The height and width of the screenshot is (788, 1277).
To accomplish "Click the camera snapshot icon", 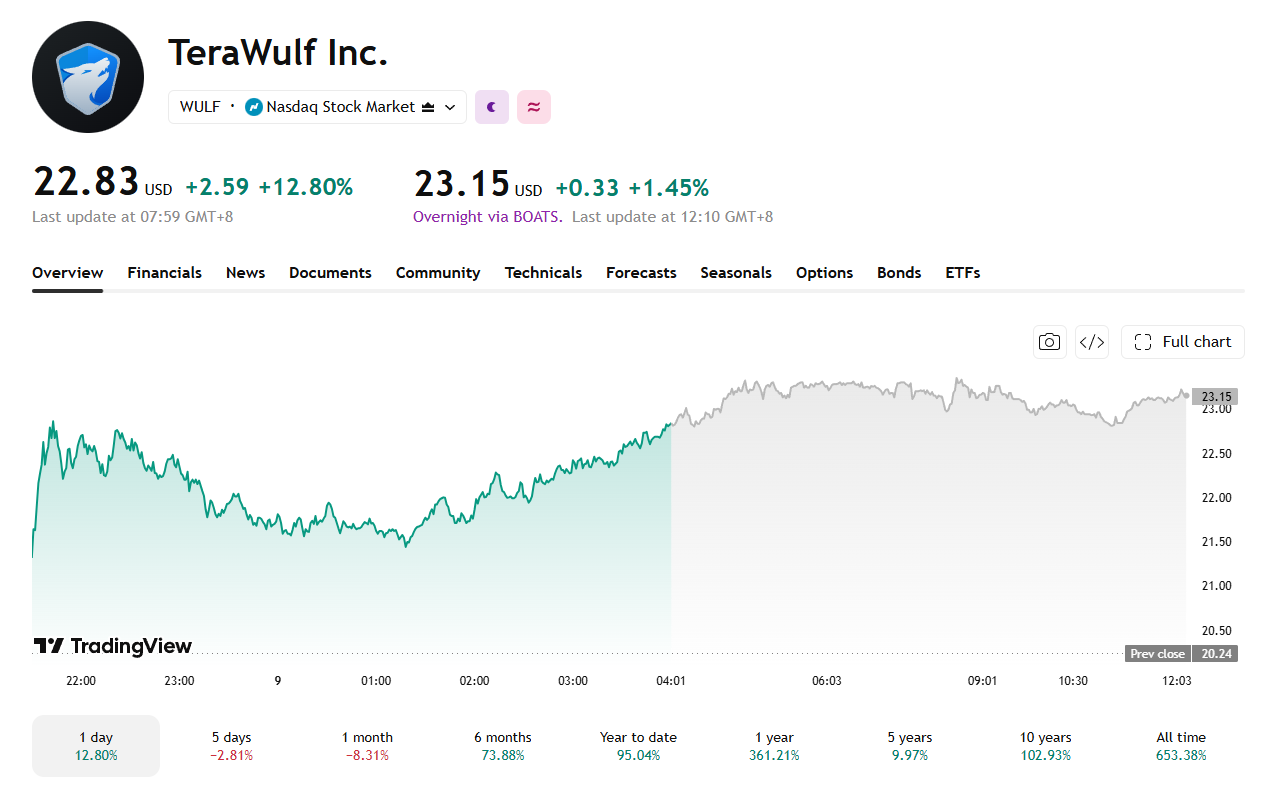I will point(1049,342).
